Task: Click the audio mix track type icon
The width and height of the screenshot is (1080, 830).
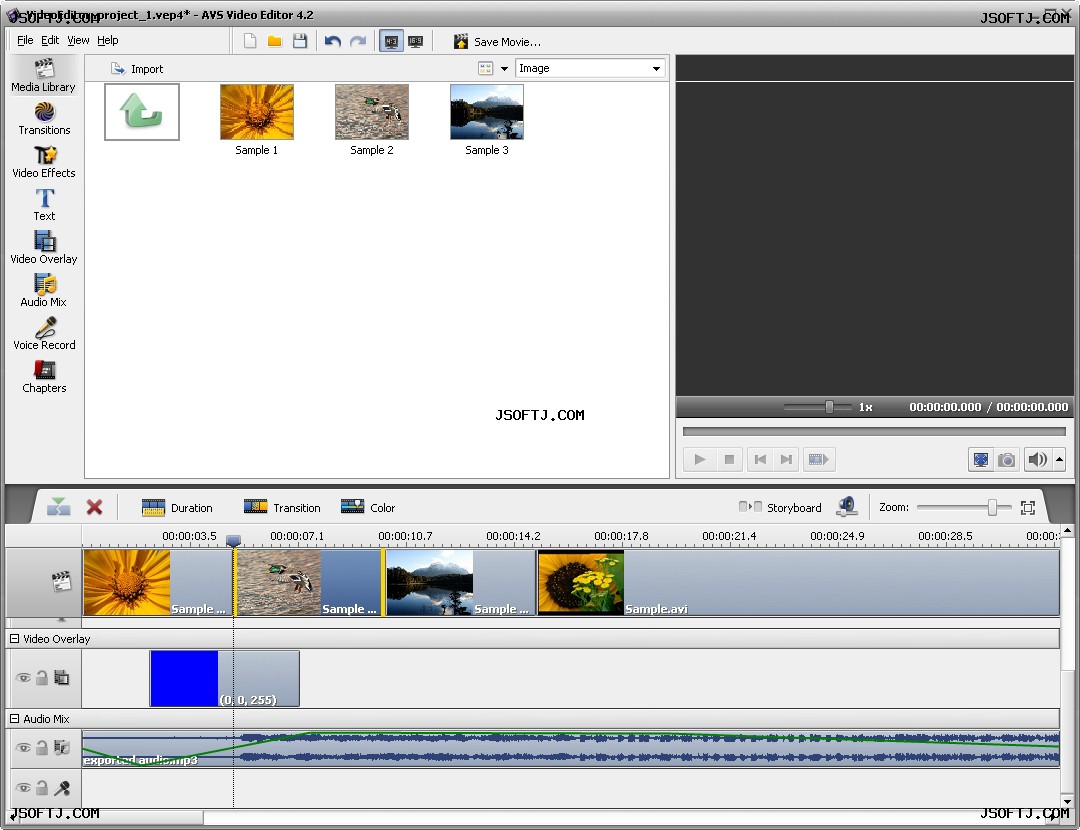Action: [62, 747]
